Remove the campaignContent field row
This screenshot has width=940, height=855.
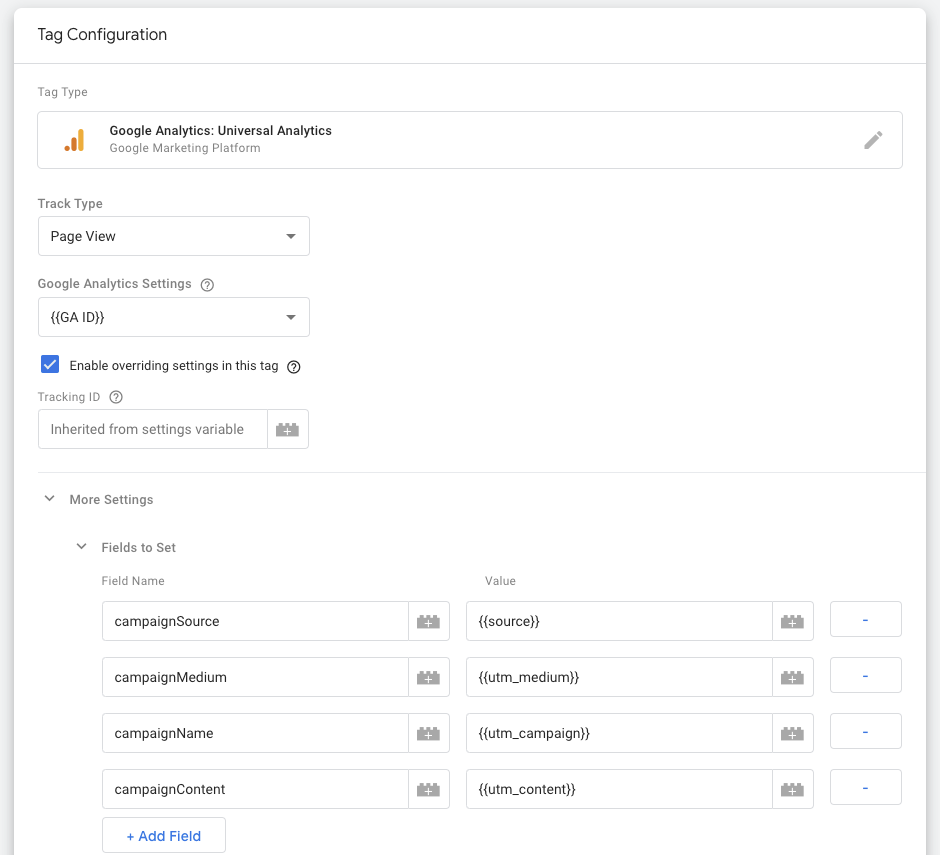coord(866,787)
